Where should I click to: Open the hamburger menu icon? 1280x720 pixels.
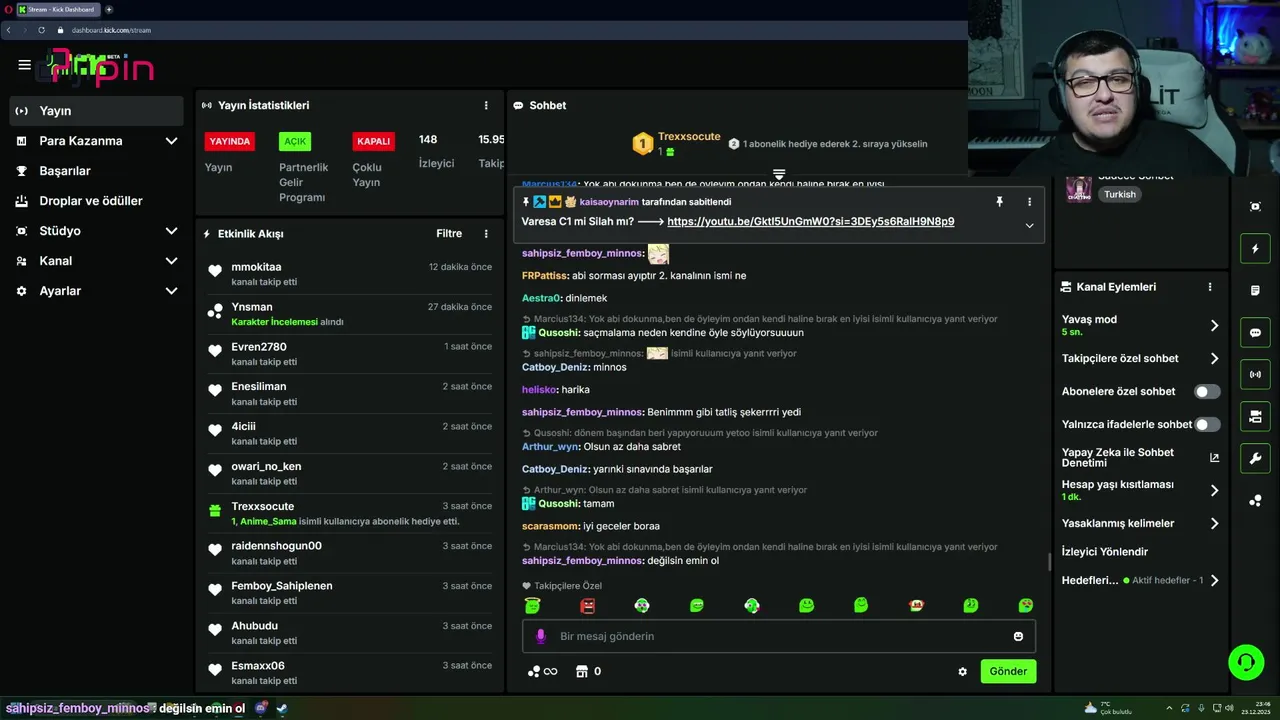[x=24, y=65]
